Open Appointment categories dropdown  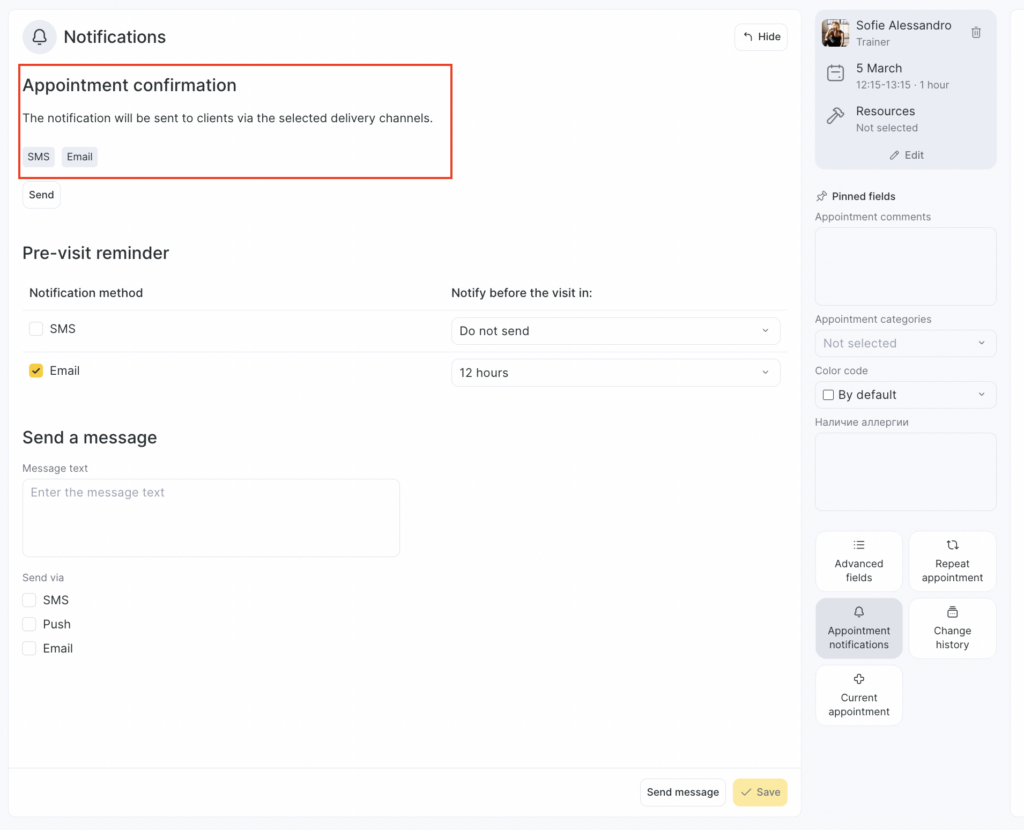pyautogui.click(x=905, y=343)
